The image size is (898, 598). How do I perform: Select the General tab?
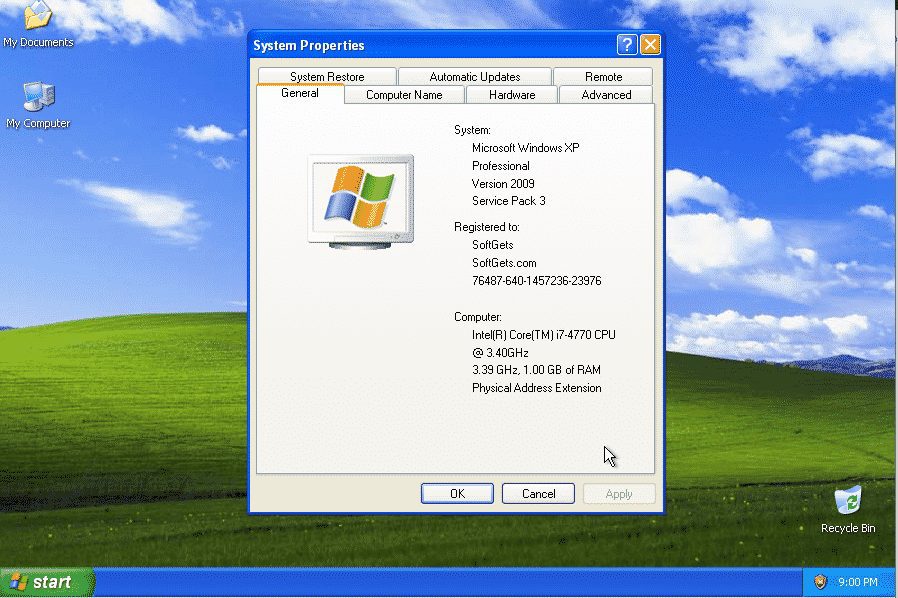[x=300, y=93]
